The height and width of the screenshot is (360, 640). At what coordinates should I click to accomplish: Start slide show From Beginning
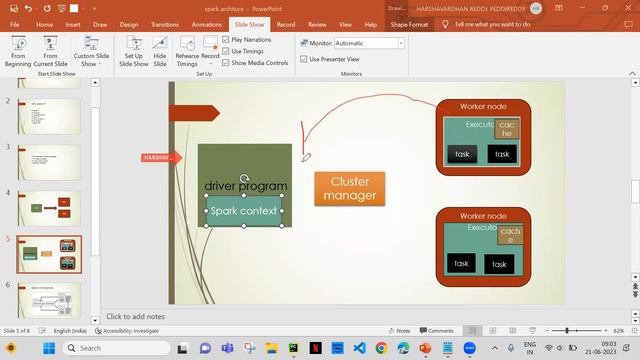tap(18, 51)
